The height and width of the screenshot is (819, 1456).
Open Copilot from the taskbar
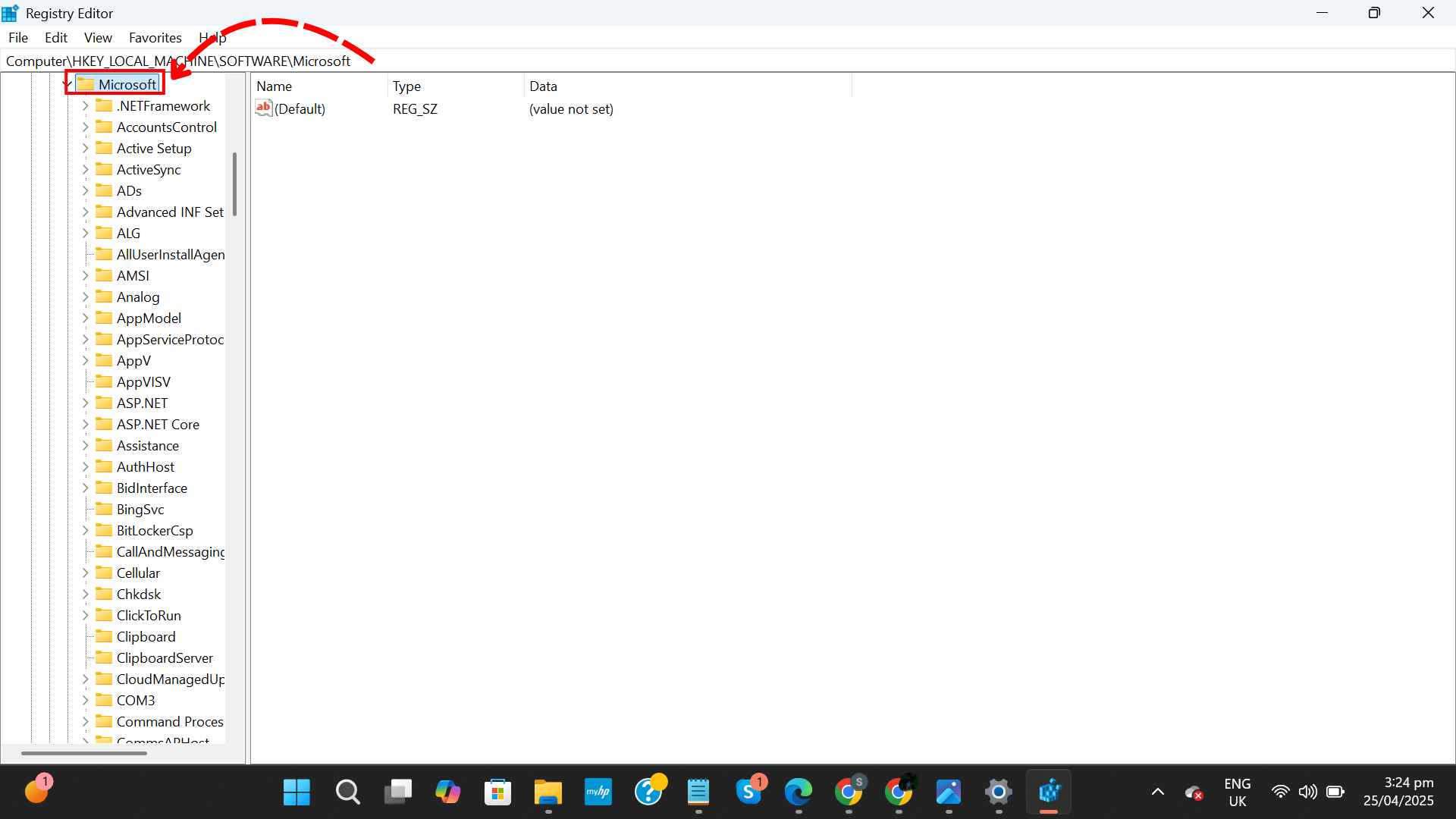448,791
